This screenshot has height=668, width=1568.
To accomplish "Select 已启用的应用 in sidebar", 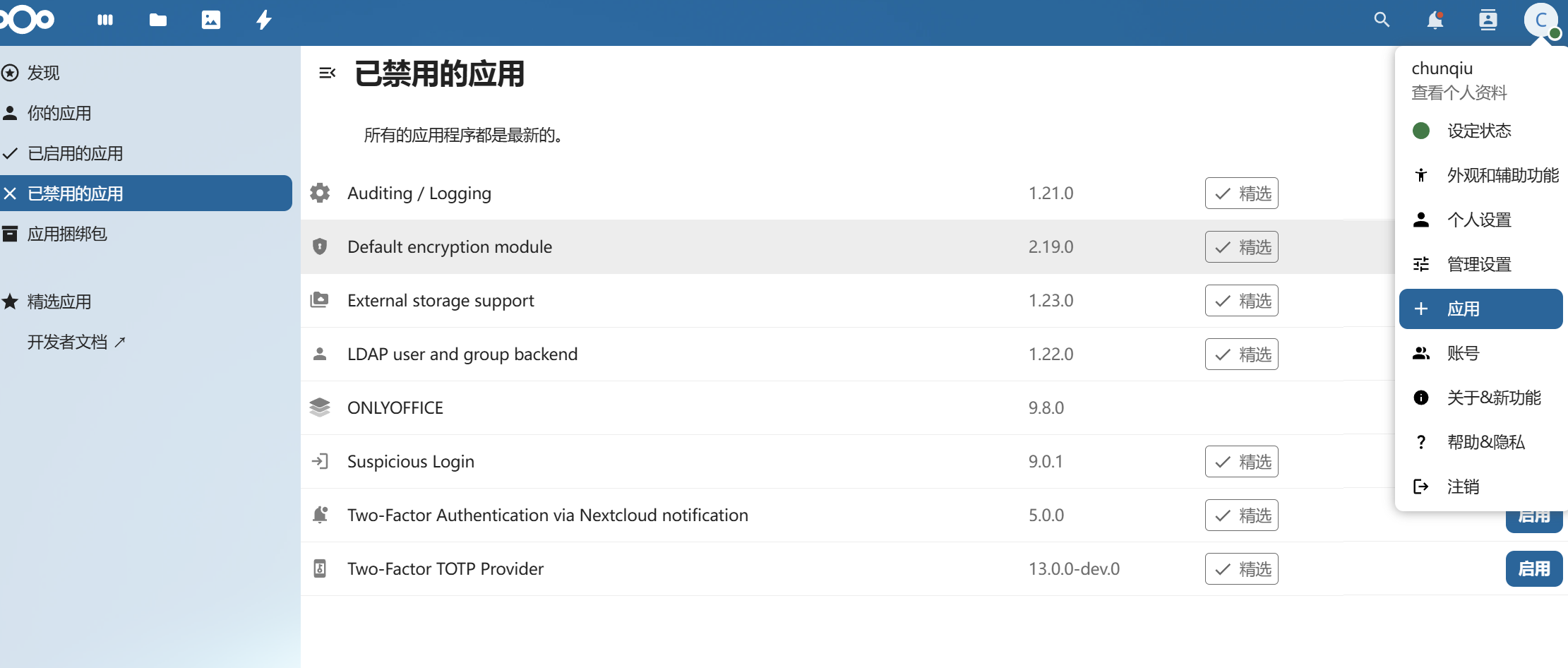I will (x=75, y=153).
